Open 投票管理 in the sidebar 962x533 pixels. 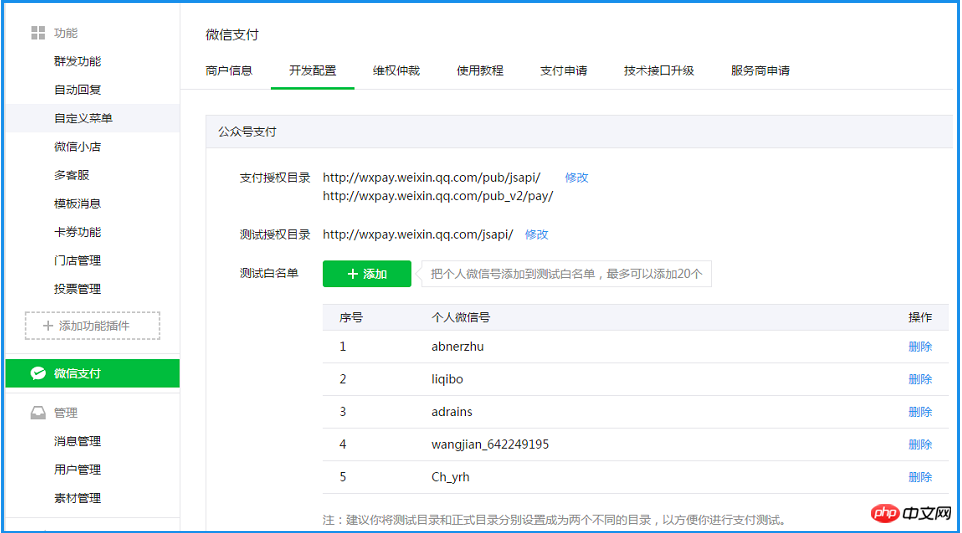77,289
